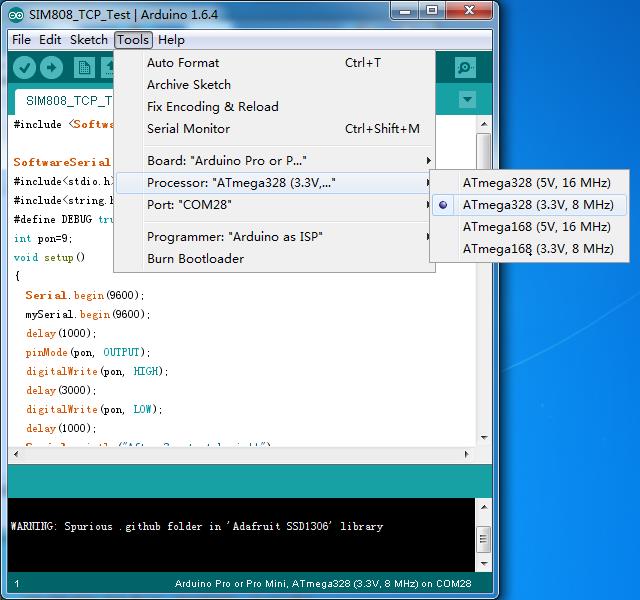Screen dimensions: 640x600
Task: Expand the Programmer submenu
Action: 275,237
